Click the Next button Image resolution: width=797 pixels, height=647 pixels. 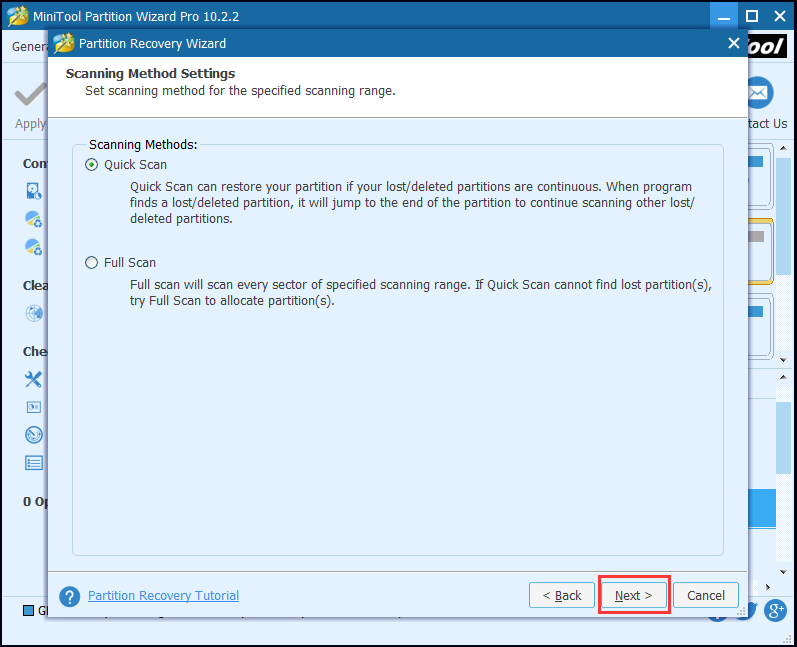coord(633,595)
